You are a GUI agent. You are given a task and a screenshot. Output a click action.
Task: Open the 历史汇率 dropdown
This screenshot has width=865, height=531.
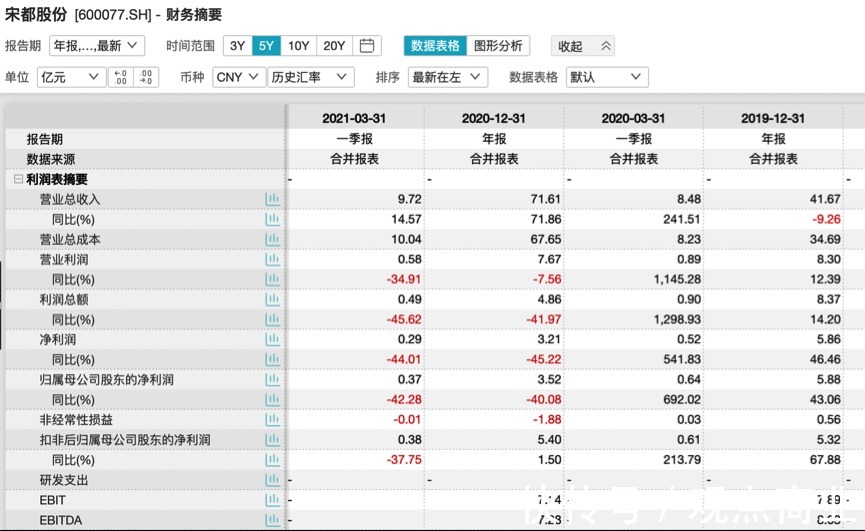[x=310, y=77]
